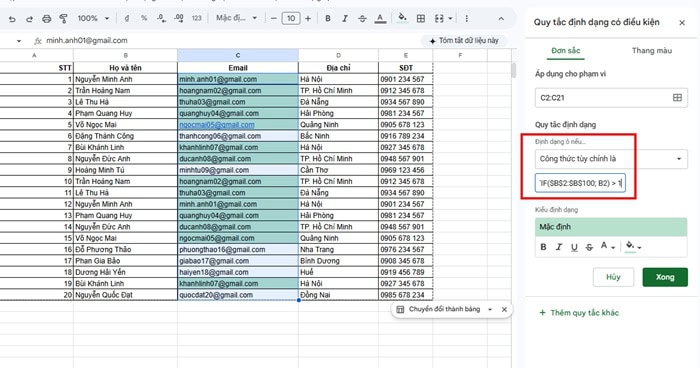Open the name box dropdown arrow

tap(19, 41)
